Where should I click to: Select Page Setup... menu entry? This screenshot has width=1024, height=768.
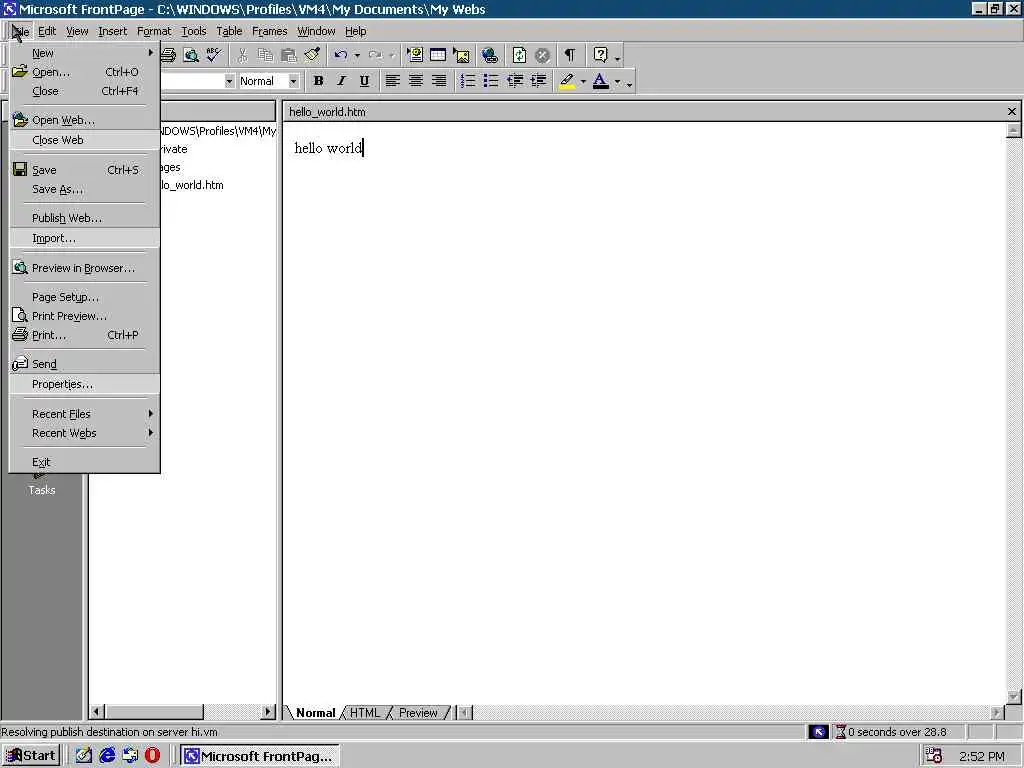click(85, 297)
